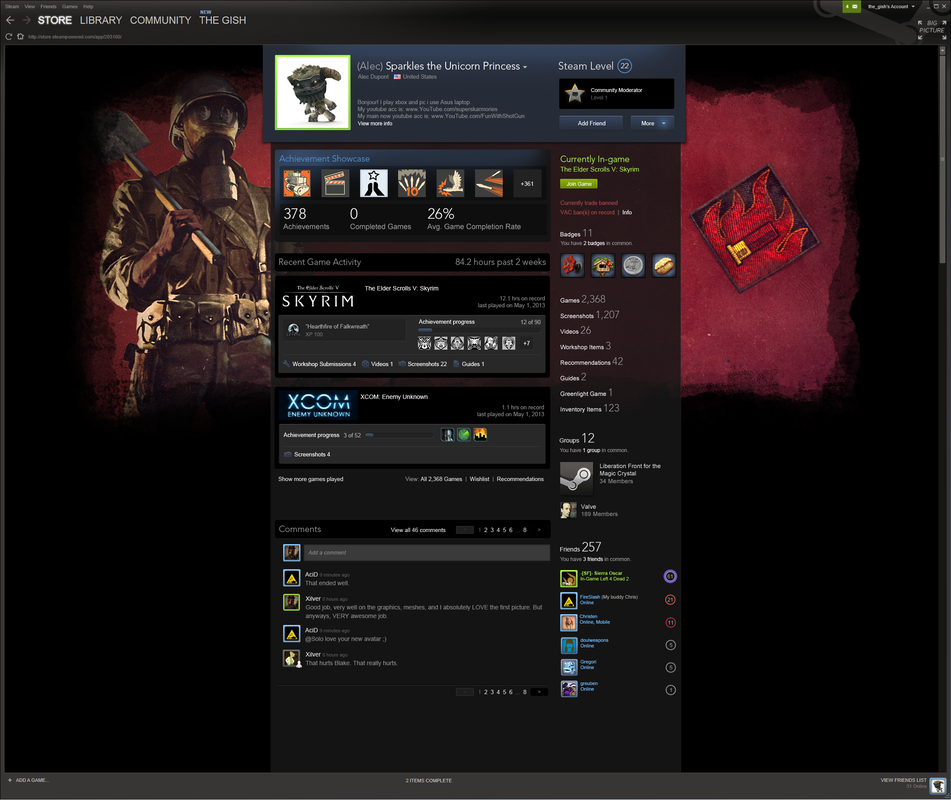The width and height of the screenshot is (951, 800).
Task: Click the hot dog badge icon
Action: 663,265
